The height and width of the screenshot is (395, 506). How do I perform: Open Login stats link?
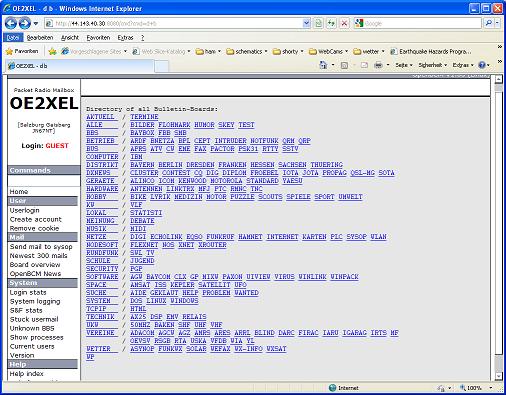pos(28,292)
